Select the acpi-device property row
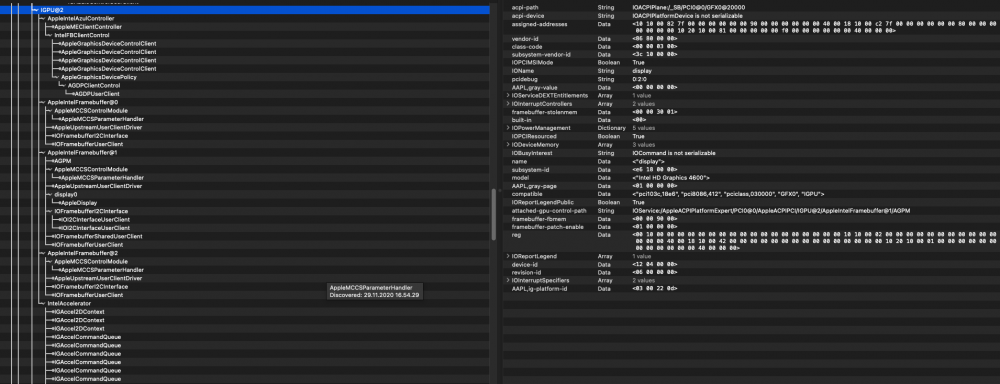Screen dimensions: 1000x384 (x=751, y=15)
